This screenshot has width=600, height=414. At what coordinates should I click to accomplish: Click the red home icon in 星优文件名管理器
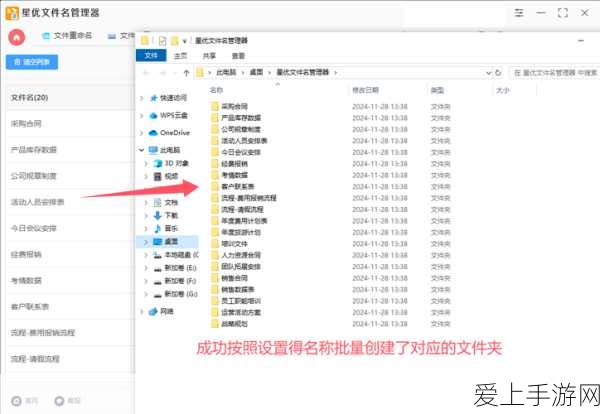click(16, 37)
